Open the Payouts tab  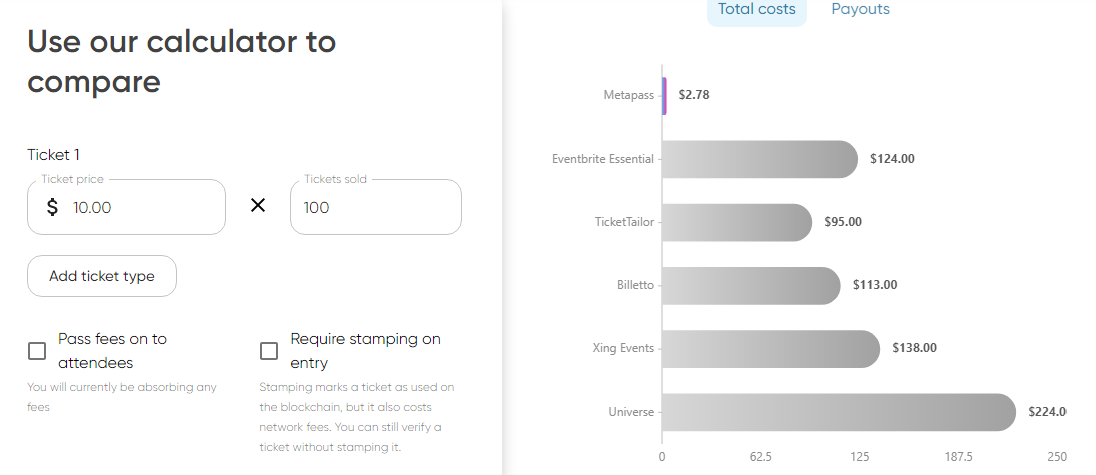[860, 10]
